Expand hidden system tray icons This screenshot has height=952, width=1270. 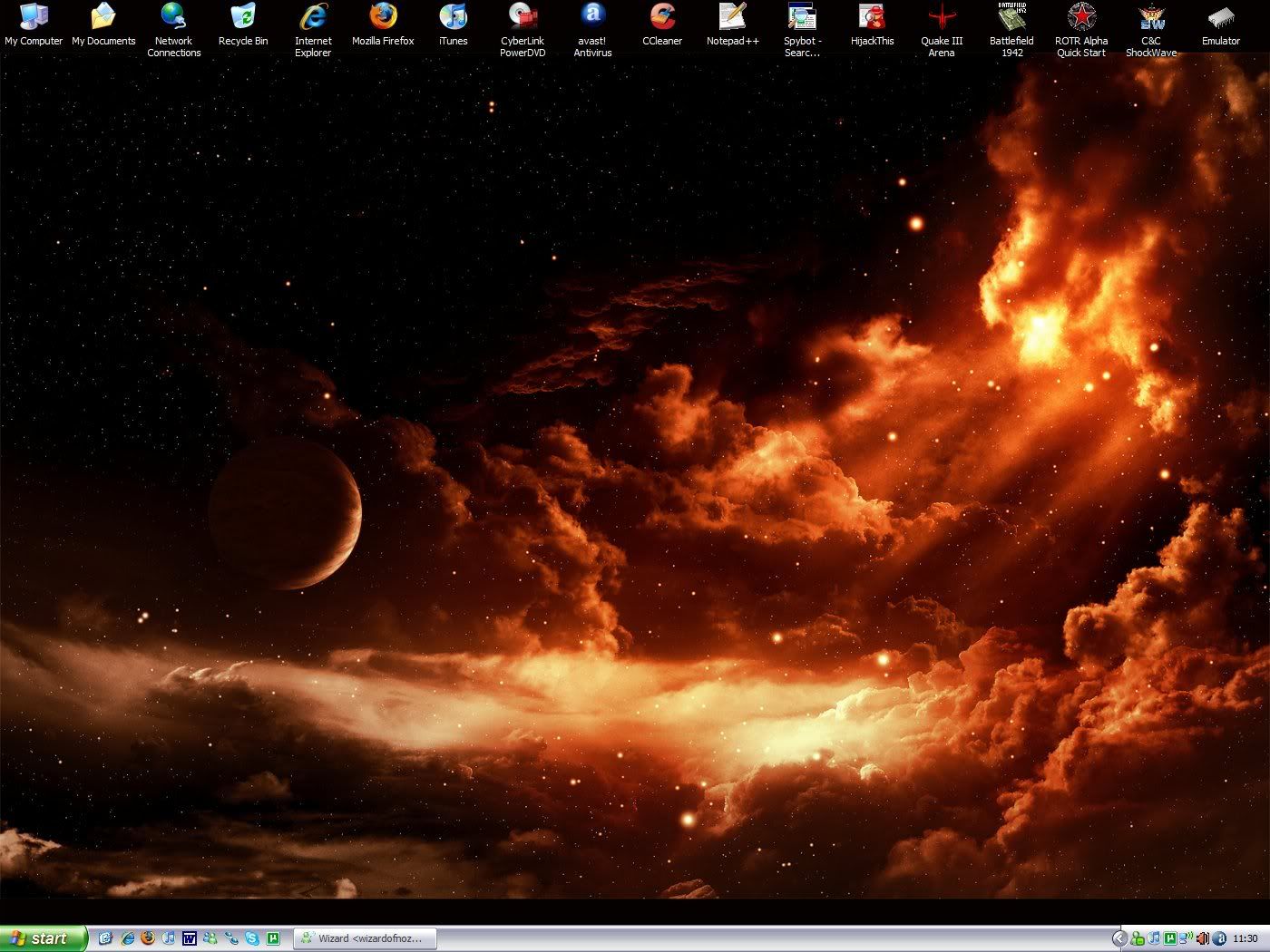1120,938
